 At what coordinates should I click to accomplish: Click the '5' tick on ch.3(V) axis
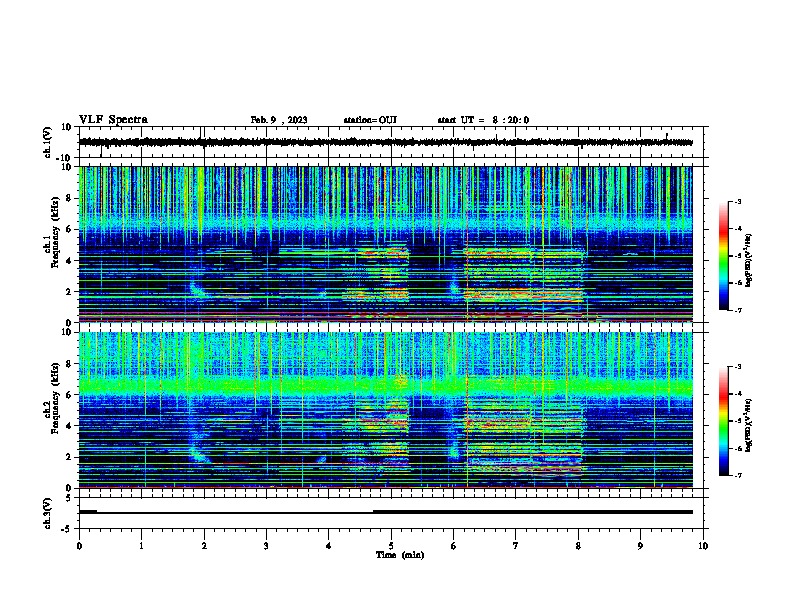(69, 498)
